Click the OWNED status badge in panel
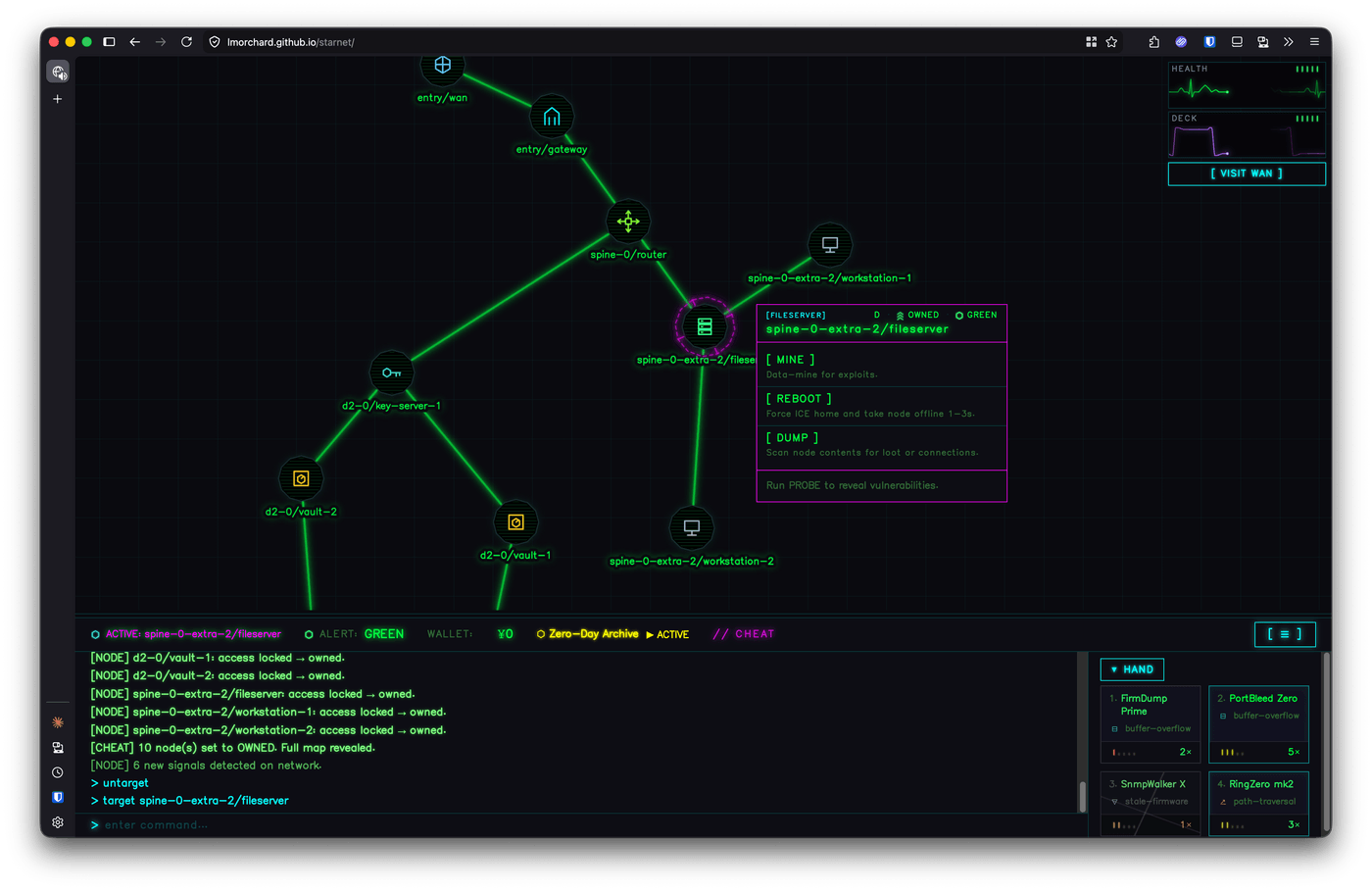 (917, 315)
